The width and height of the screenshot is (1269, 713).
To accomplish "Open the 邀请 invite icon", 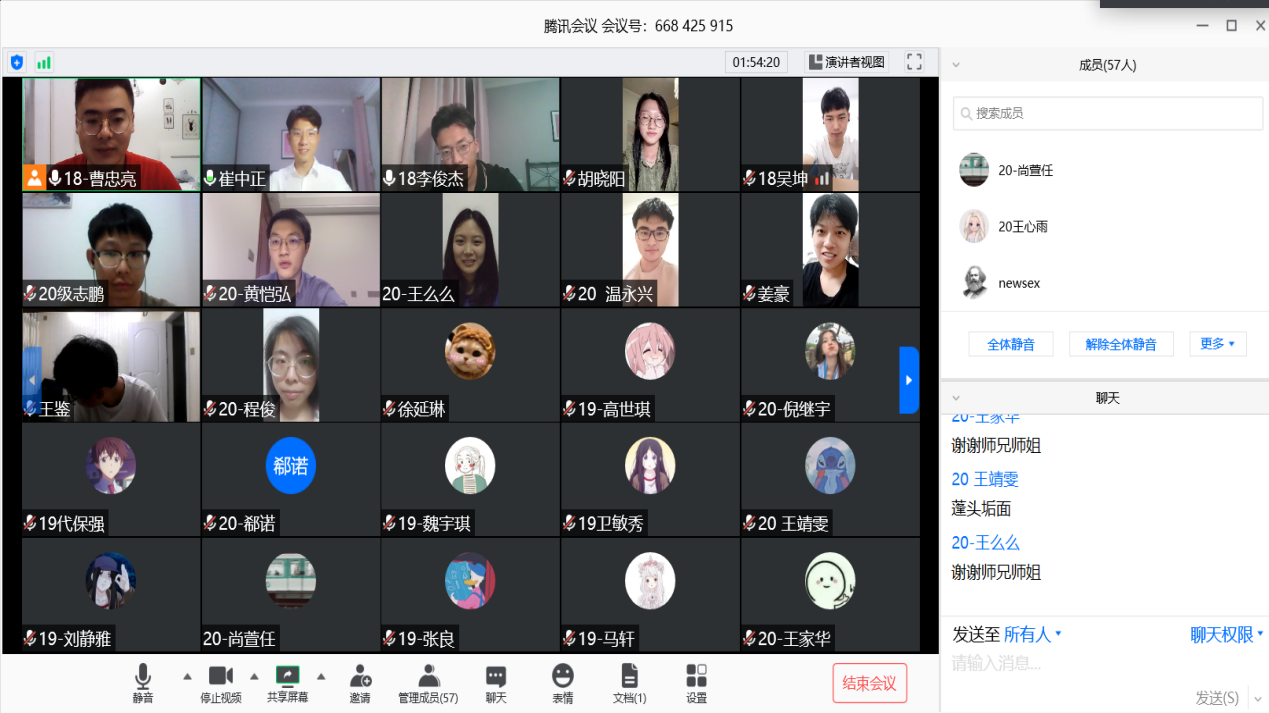I will click(360, 683).
